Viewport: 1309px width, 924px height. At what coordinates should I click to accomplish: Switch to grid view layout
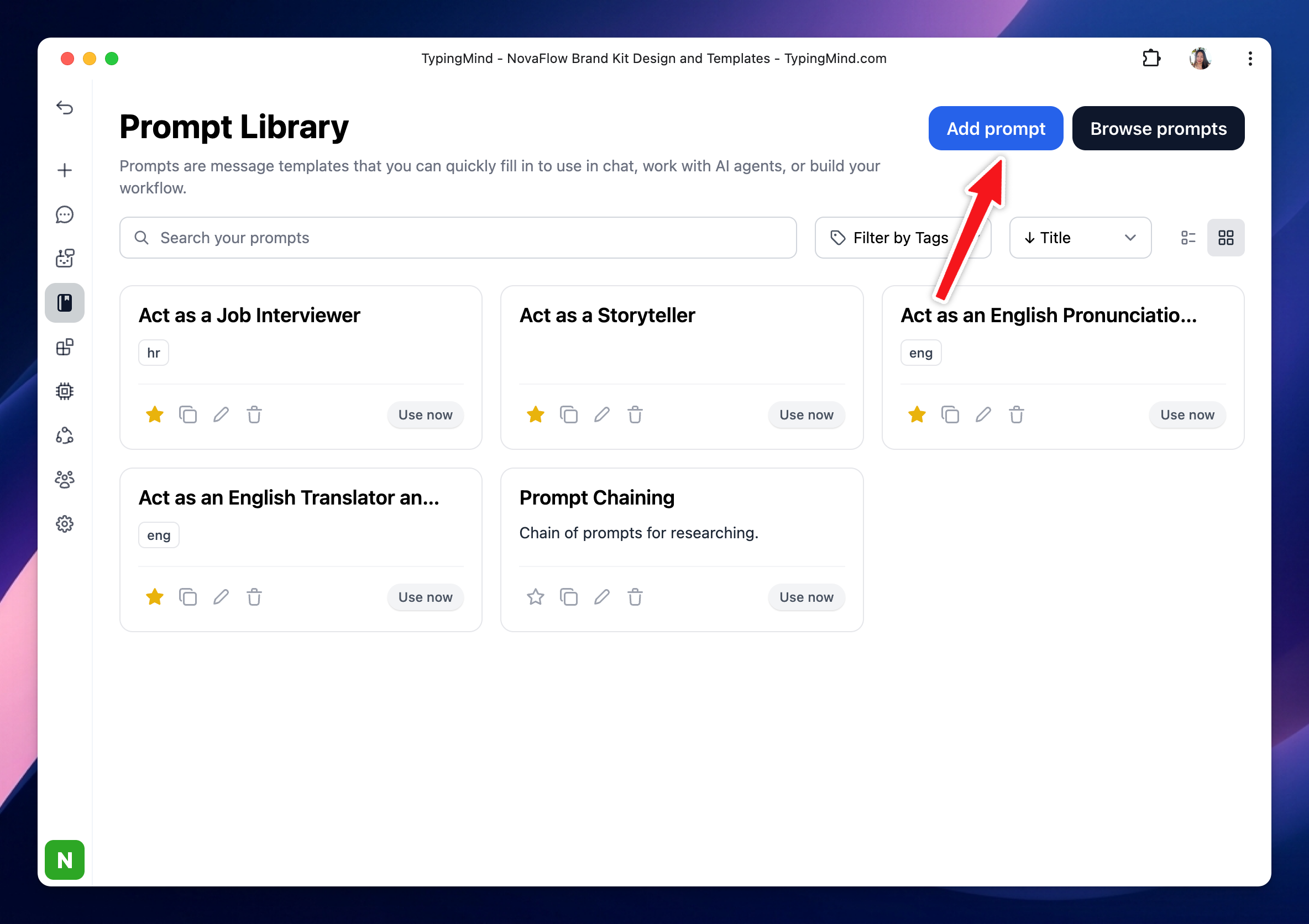tap(1226, 238)
